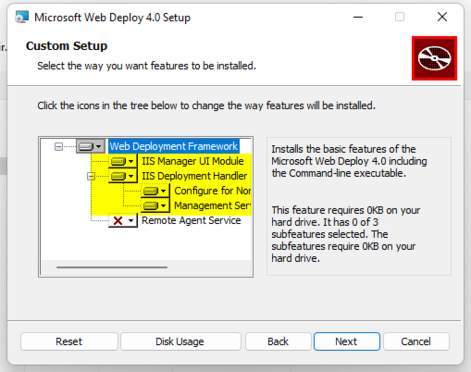Click the feature tree horizontal scrollbar
The height and width of the screenshot is (372, 471).
coord(112,267)
